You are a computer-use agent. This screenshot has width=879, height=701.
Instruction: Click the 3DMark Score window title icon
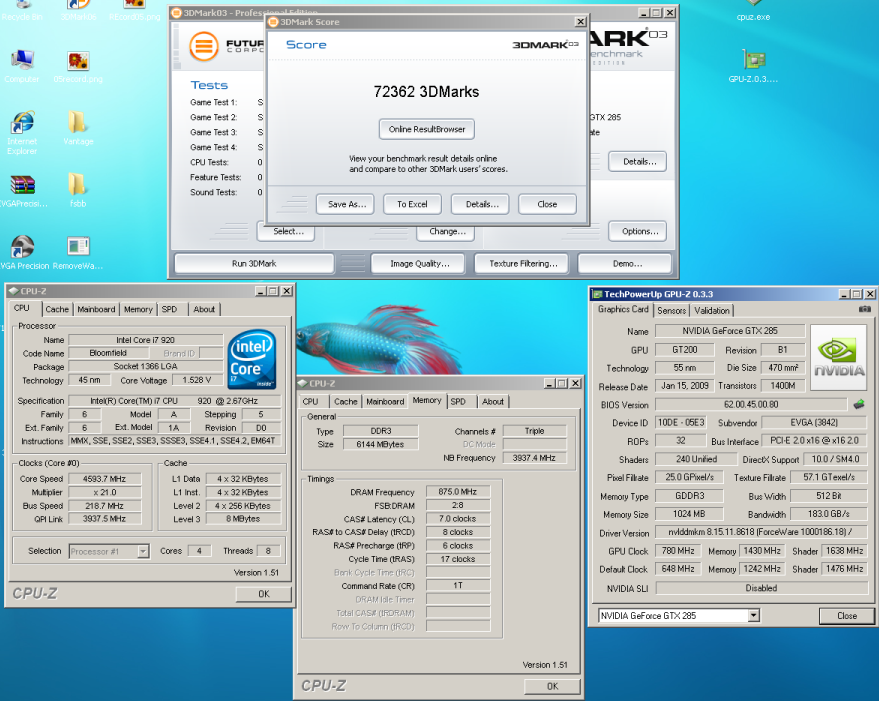[x=273, y=22]
